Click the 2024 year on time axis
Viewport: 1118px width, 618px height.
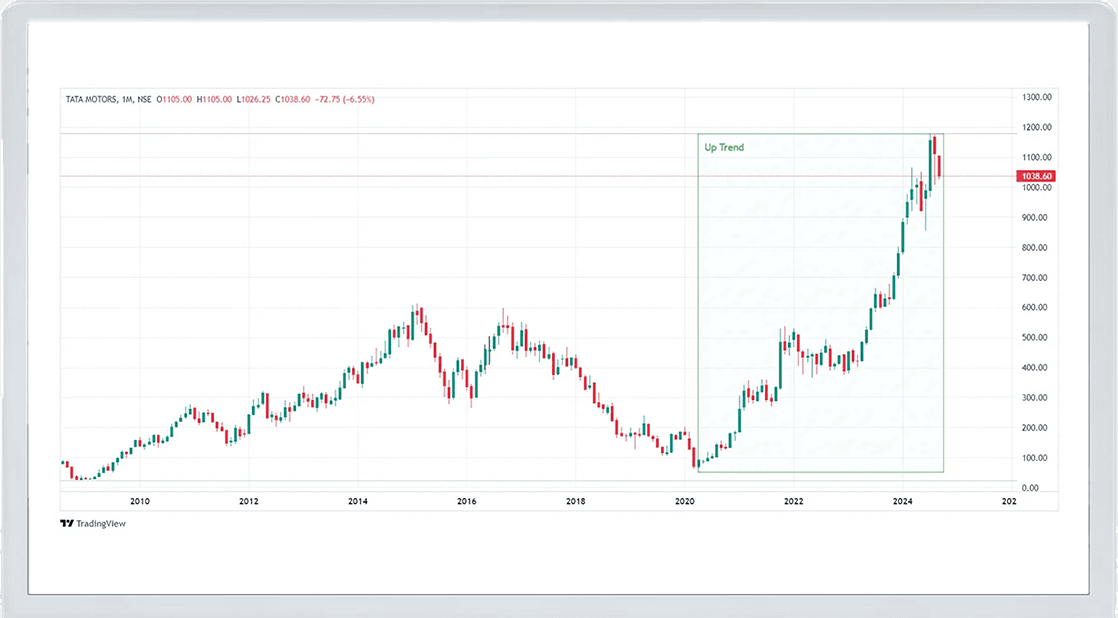click(x=902, y=502)
